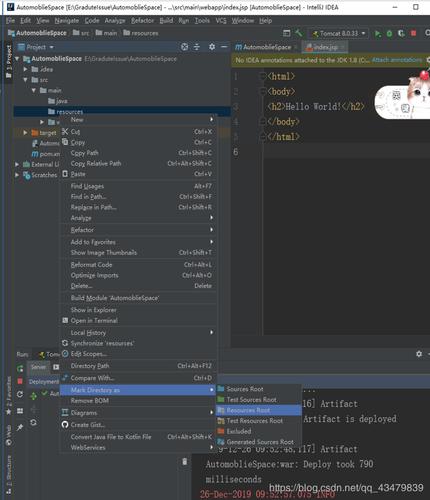Mark directory as Resources Root
Image resolution: width=430 pixels, height=500 pixels.
point(259,410)
